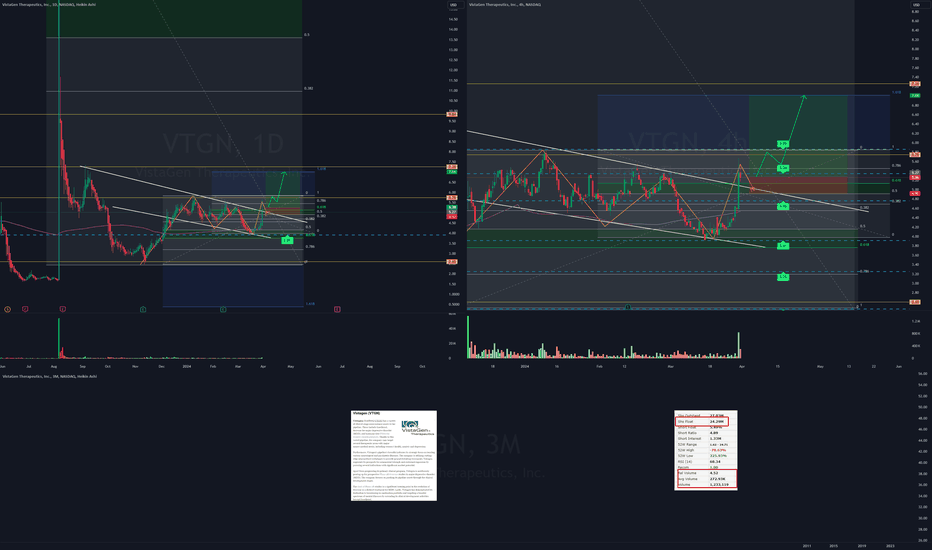
Task: Click the 4h chart title 'VistaGen Therapeutics, Inc., 4h, NASDAQ'
Action: 505,4
